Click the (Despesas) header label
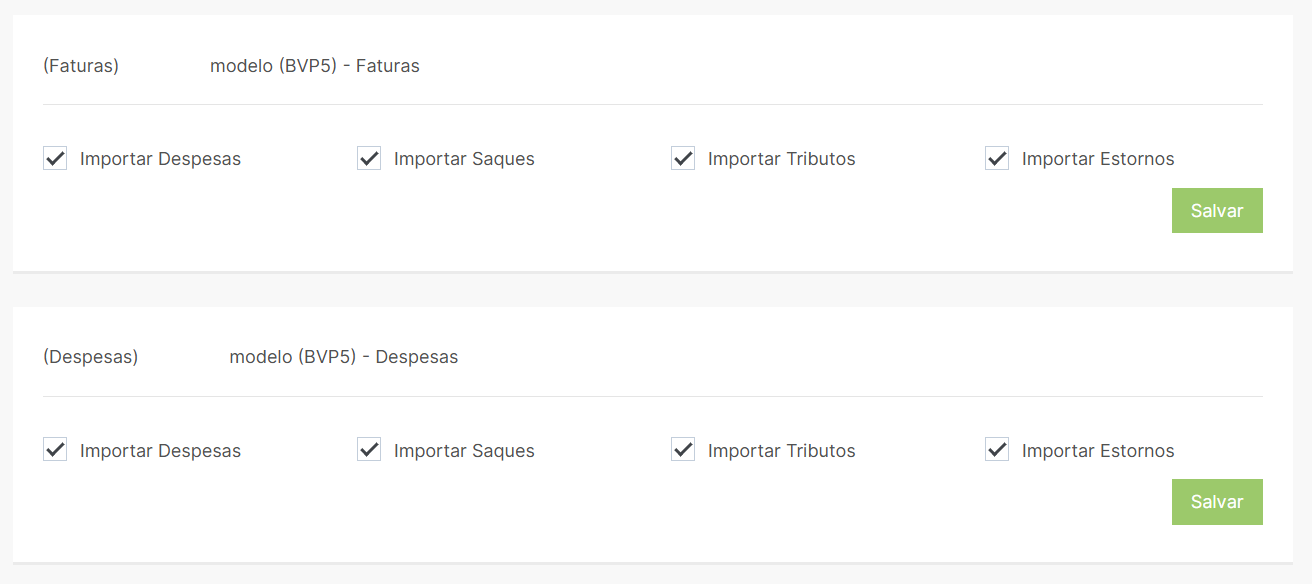The height and width of the screenshot is (584, 1312). [90, 357]
